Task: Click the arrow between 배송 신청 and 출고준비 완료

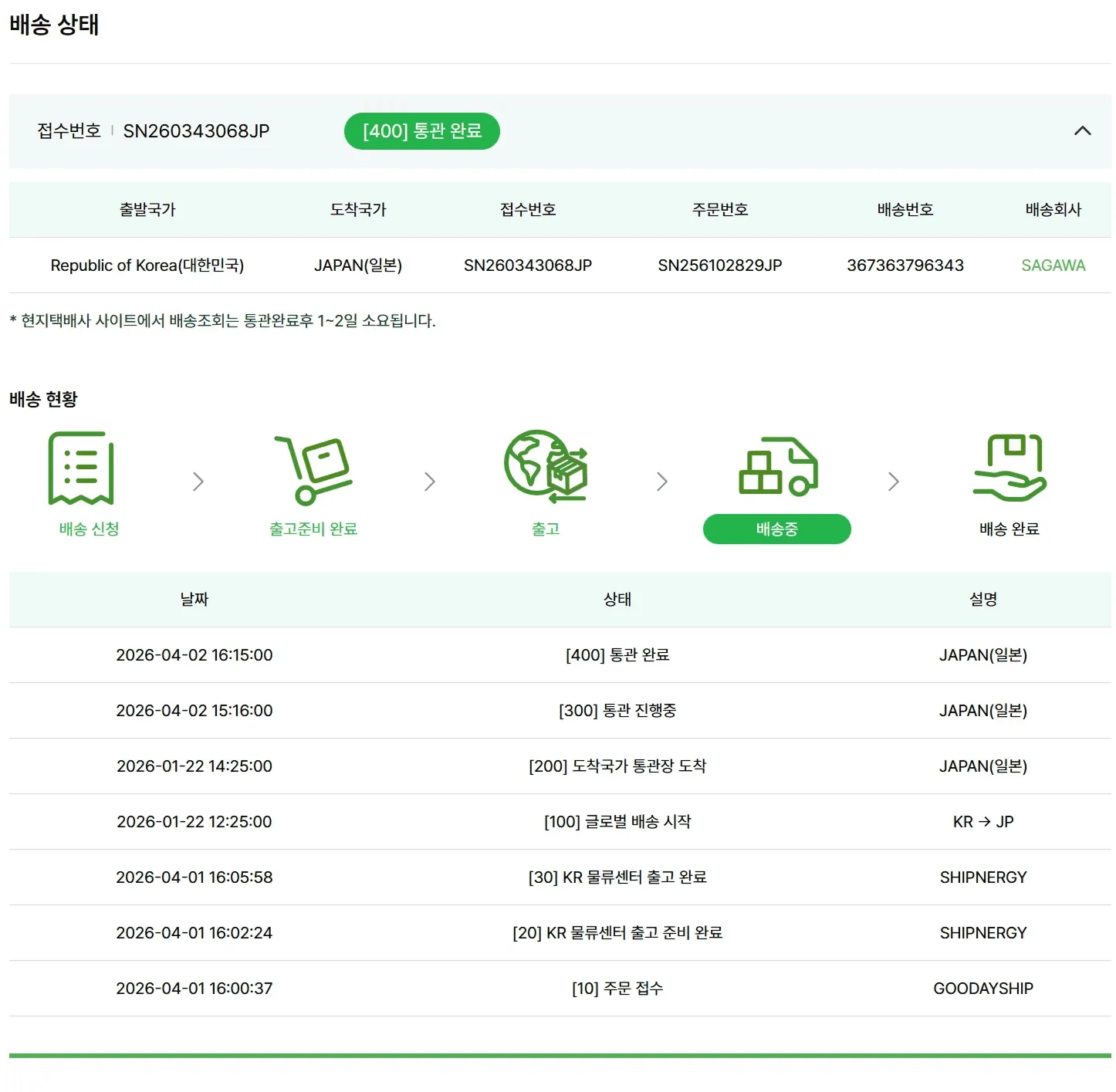Action: (198, 482)
